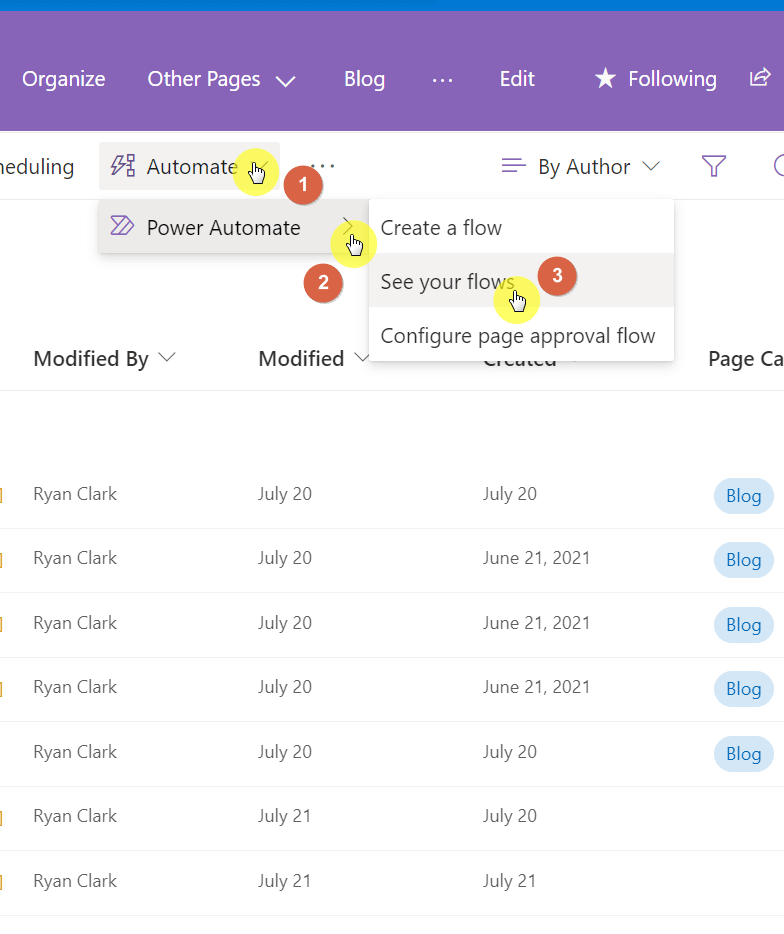Click the share icon in purple header

(760, 77)
